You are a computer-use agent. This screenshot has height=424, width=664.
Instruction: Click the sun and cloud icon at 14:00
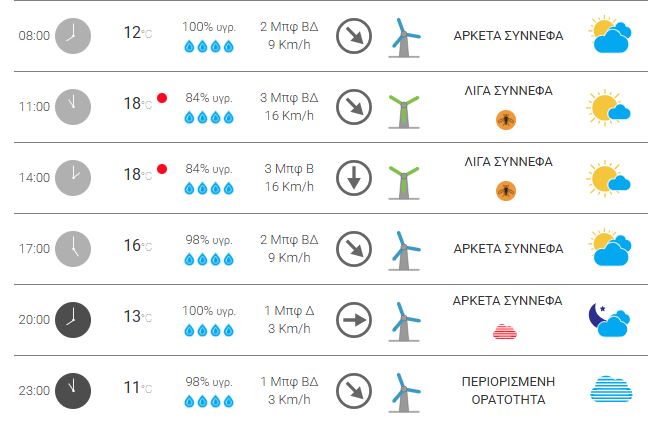610,177
